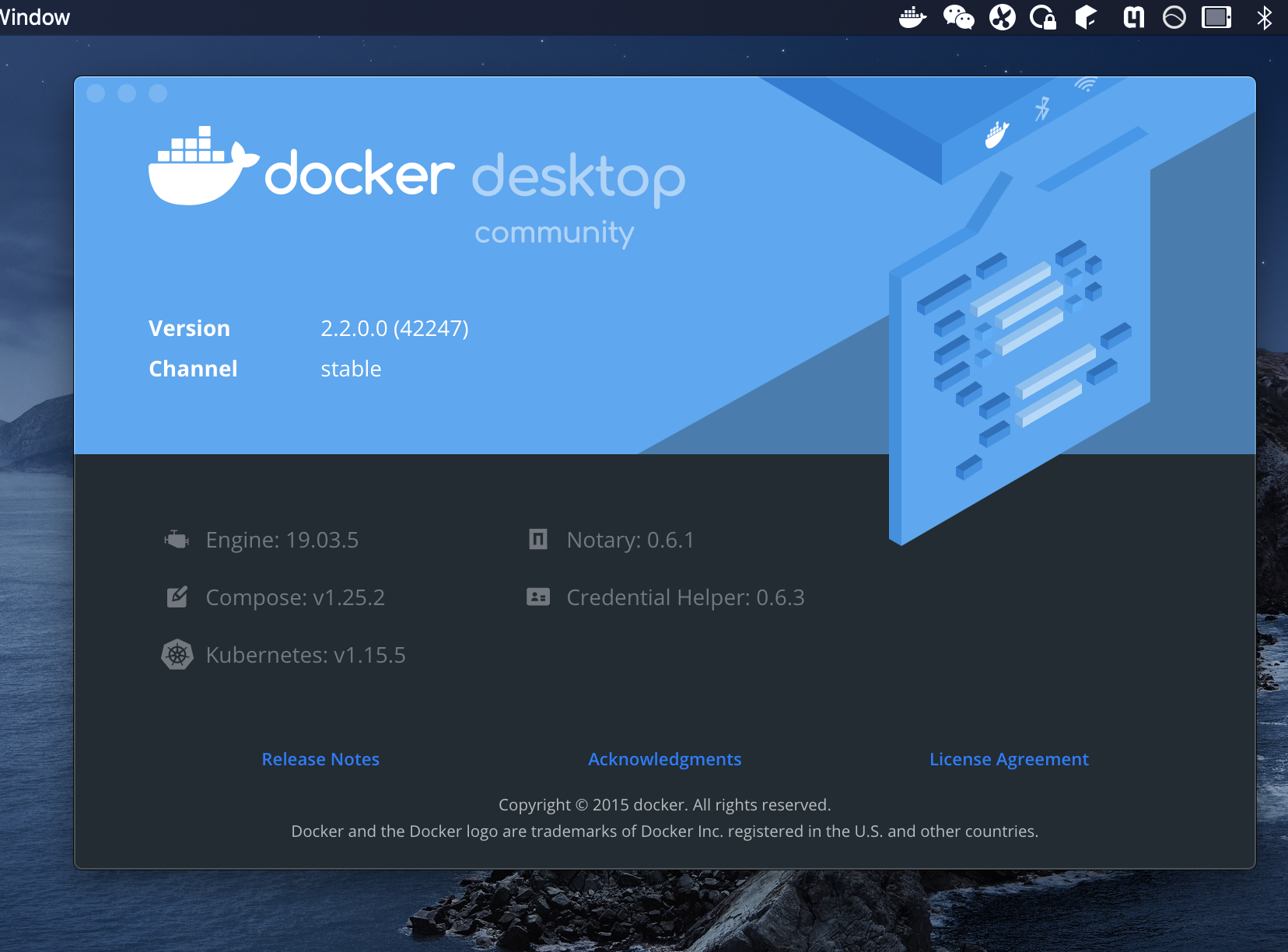Click the 'Credential Helper: 0.6.3' text

pyautogui.click(x=686, y=597)
